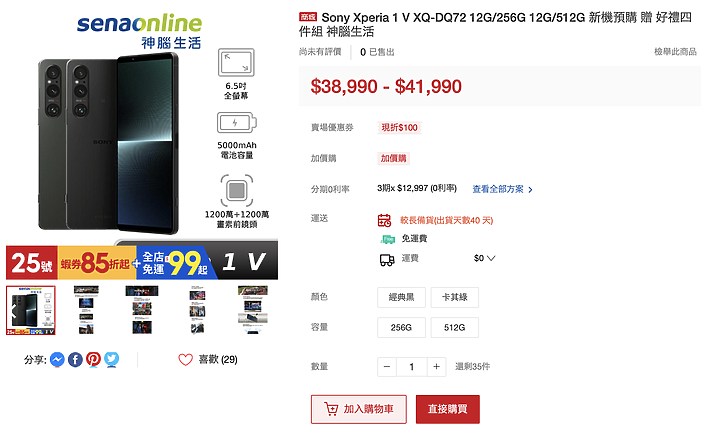Click the 現折$100 coupon tag
720x434 pixels.
(x=399, y=127)
